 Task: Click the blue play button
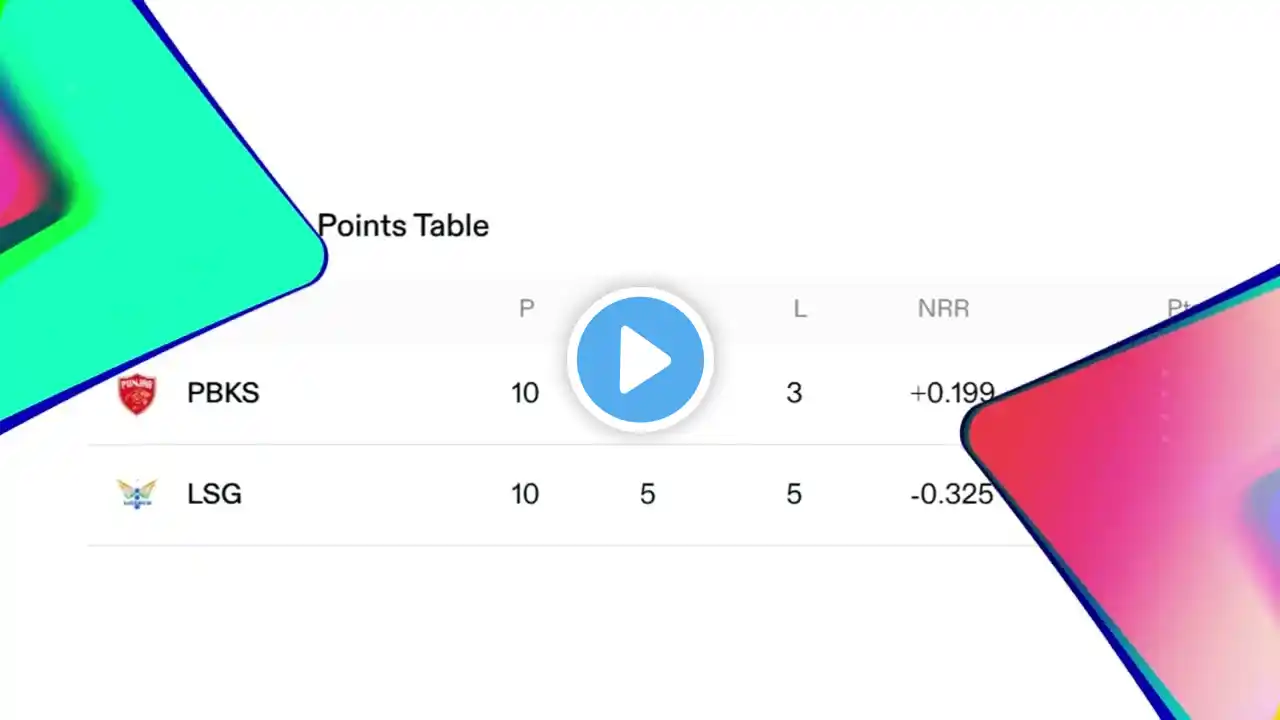point(640,359)
